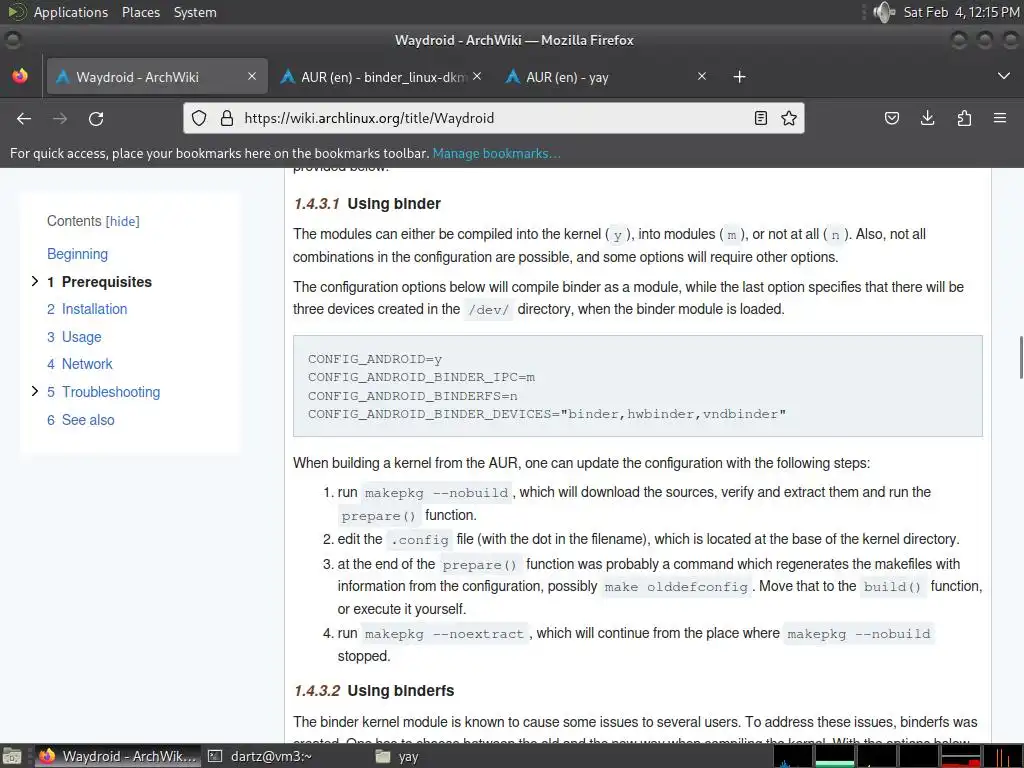Expand Prerequisites section chevron

[35, 281]
